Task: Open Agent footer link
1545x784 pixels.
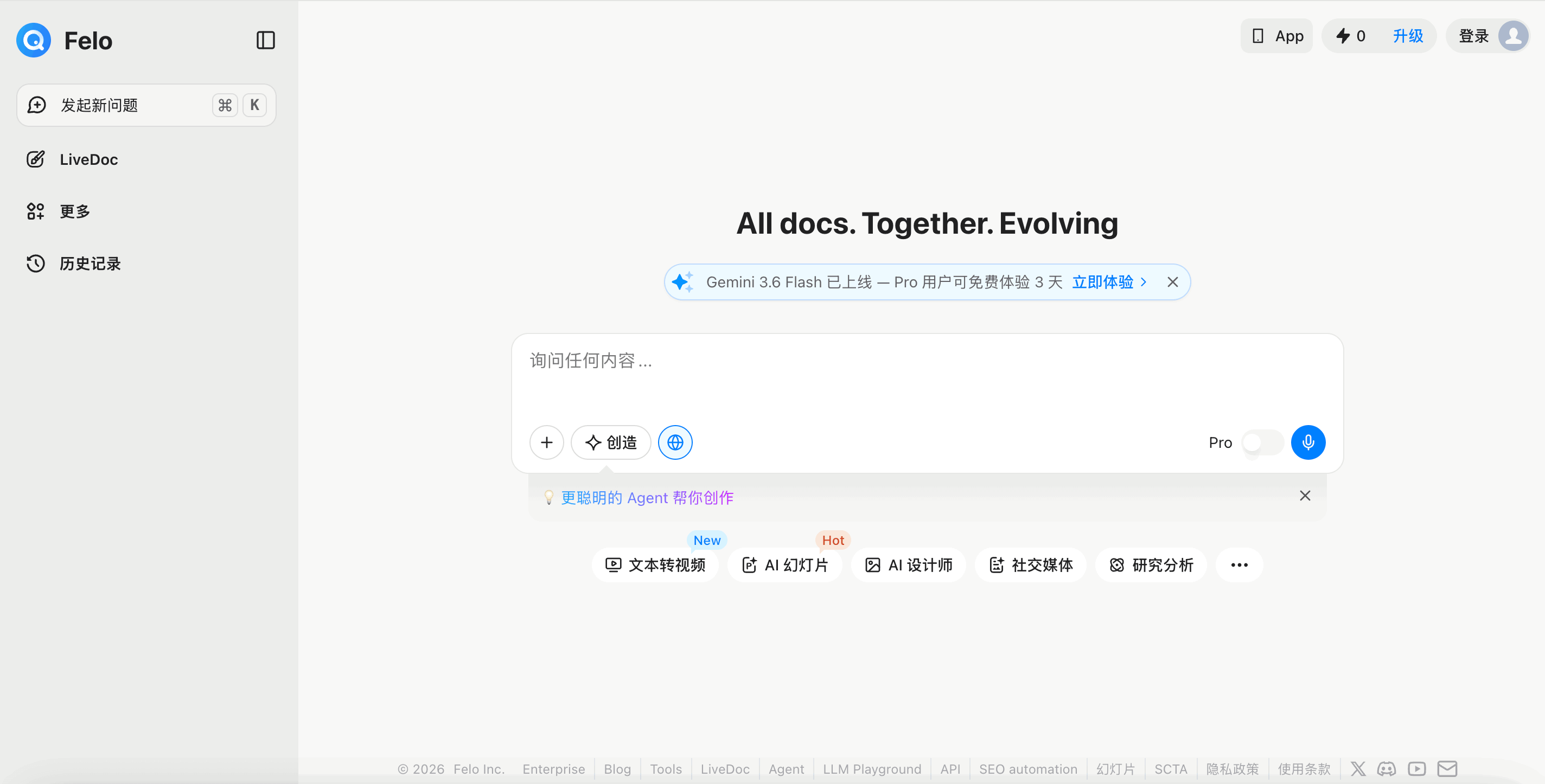Action: click(786, 768)
